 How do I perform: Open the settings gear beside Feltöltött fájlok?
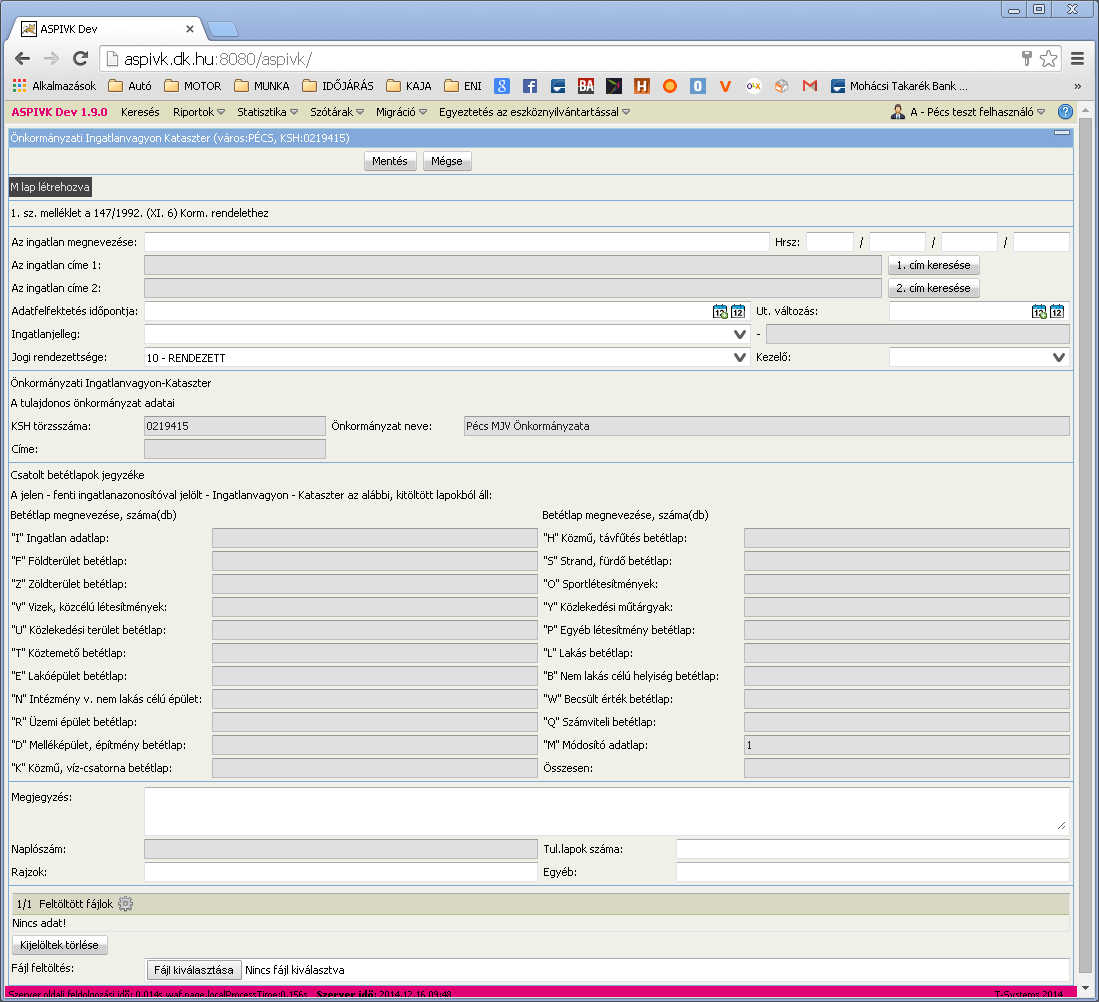(125, 904)
